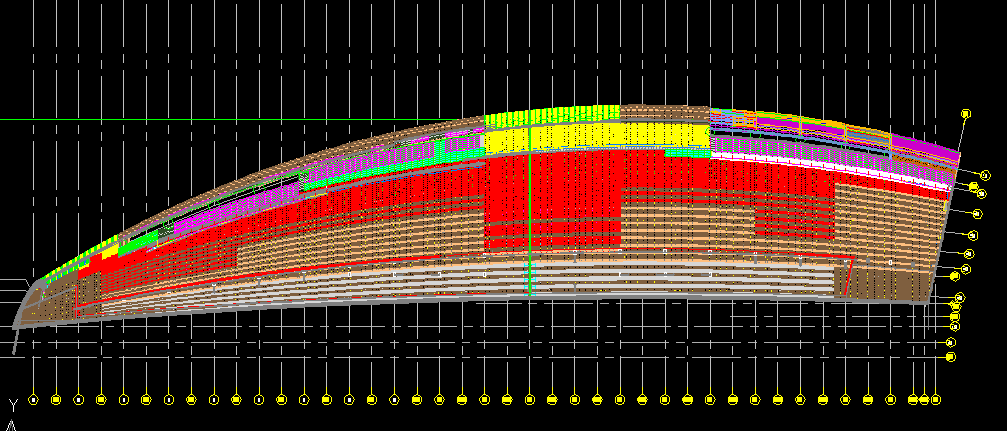This screenshot has width=1007, height=431.
Task: Select the short green strip below yellow block
Action: (688, 153)
